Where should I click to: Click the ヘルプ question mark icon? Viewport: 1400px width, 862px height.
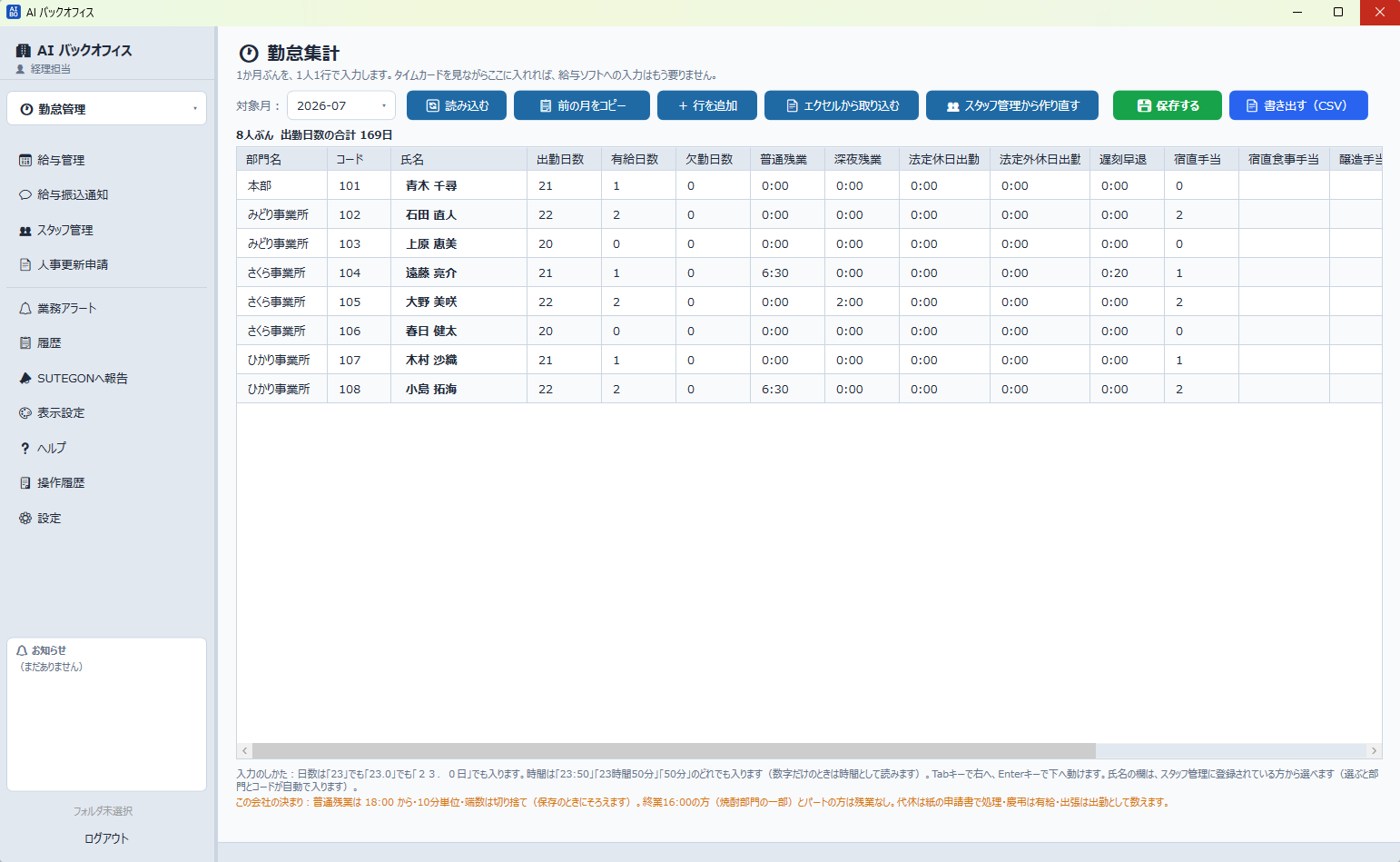[x=25, y=448]
